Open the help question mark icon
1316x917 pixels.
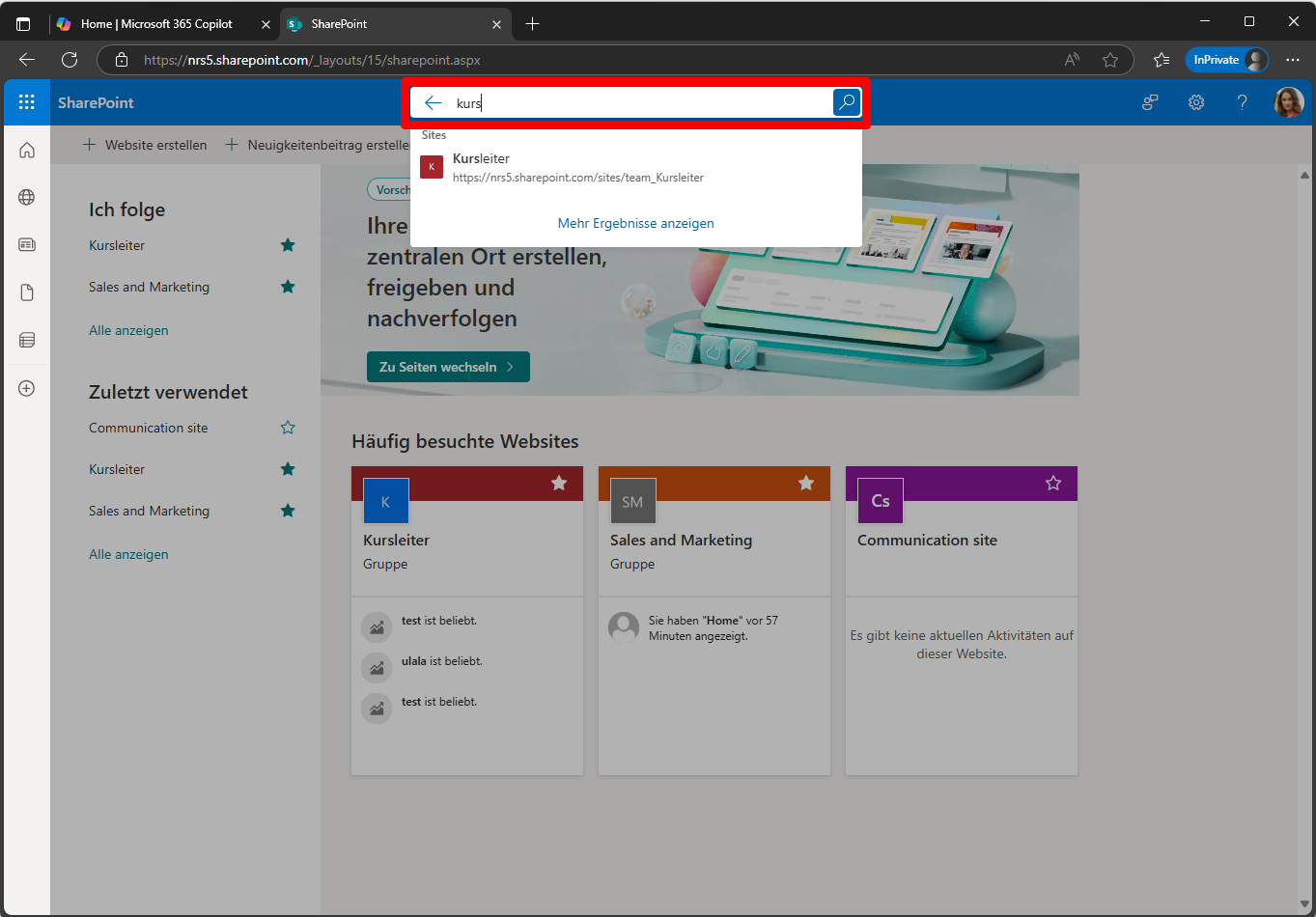click(x=1242, y=102)
